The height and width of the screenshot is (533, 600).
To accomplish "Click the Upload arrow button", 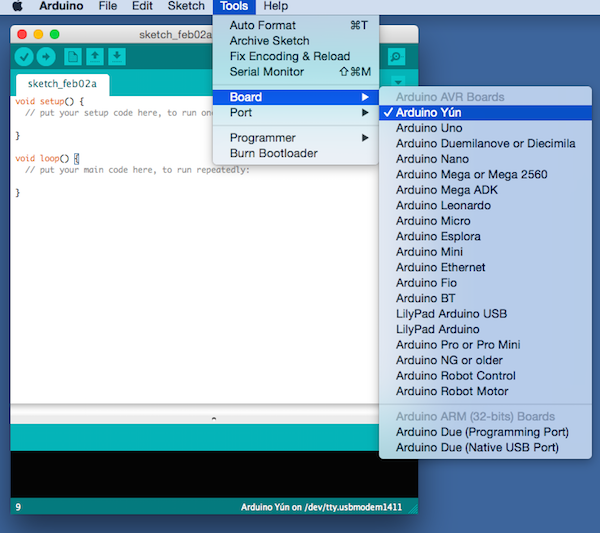I will 46,57.
